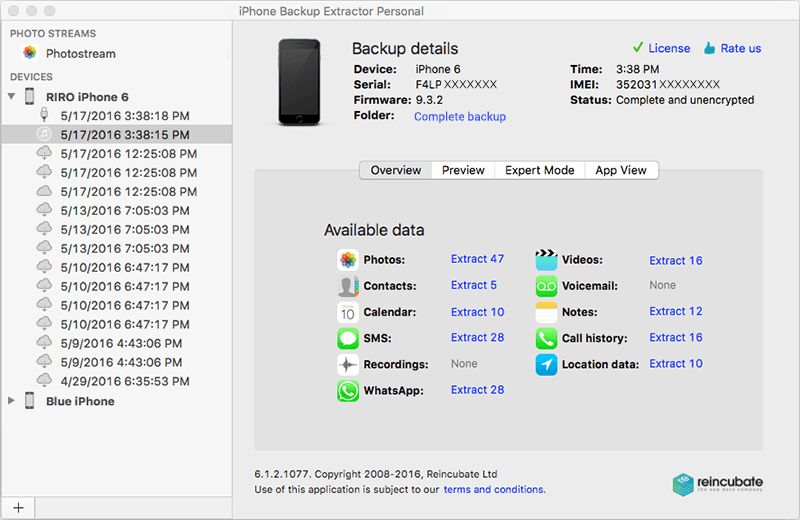The image size is (800, 520).
Task: Click the iTunes icon beside 5/17/2016 3:38:15 PM
Action: [x=44, y=134]
